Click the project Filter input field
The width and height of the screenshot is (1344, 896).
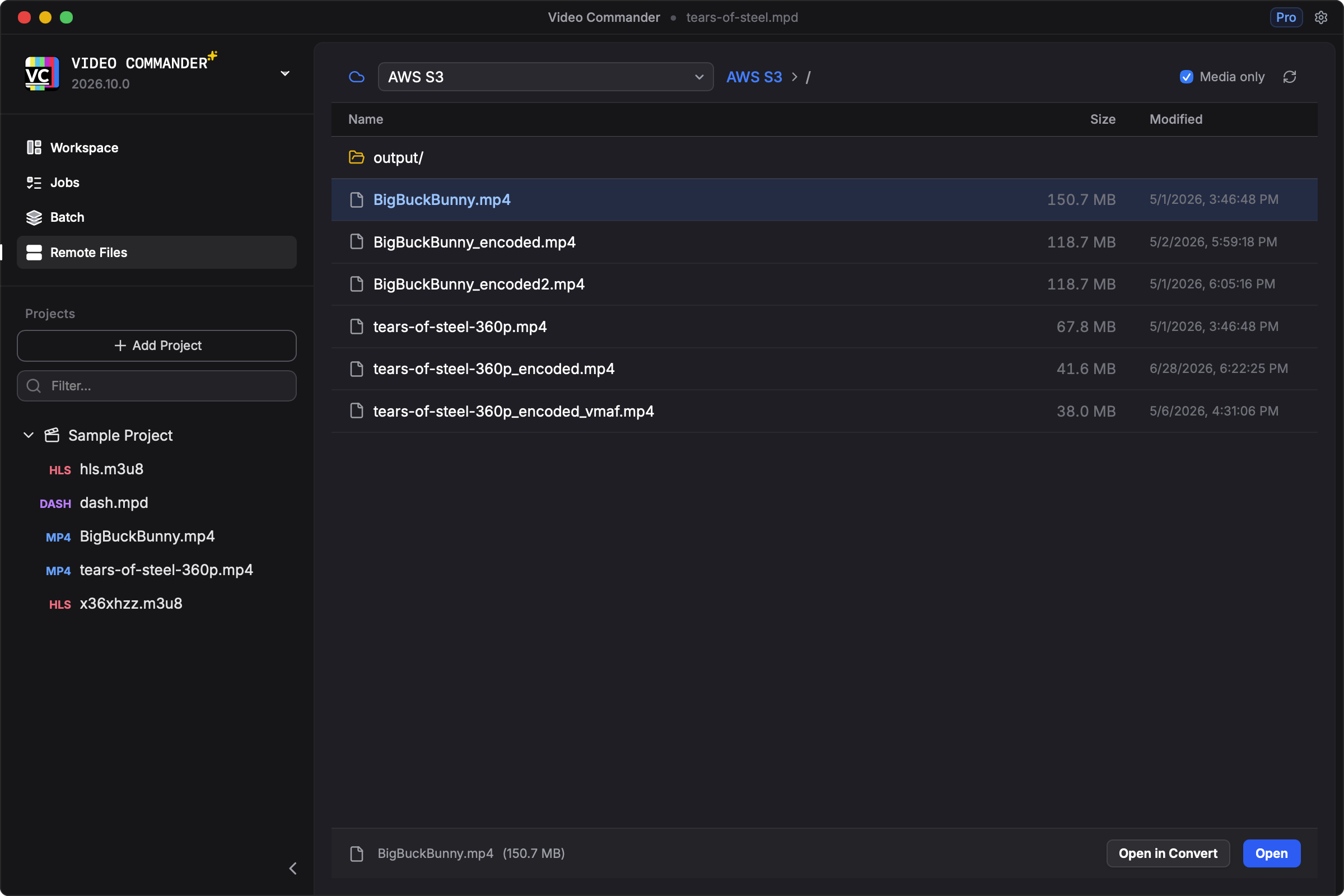157,386
